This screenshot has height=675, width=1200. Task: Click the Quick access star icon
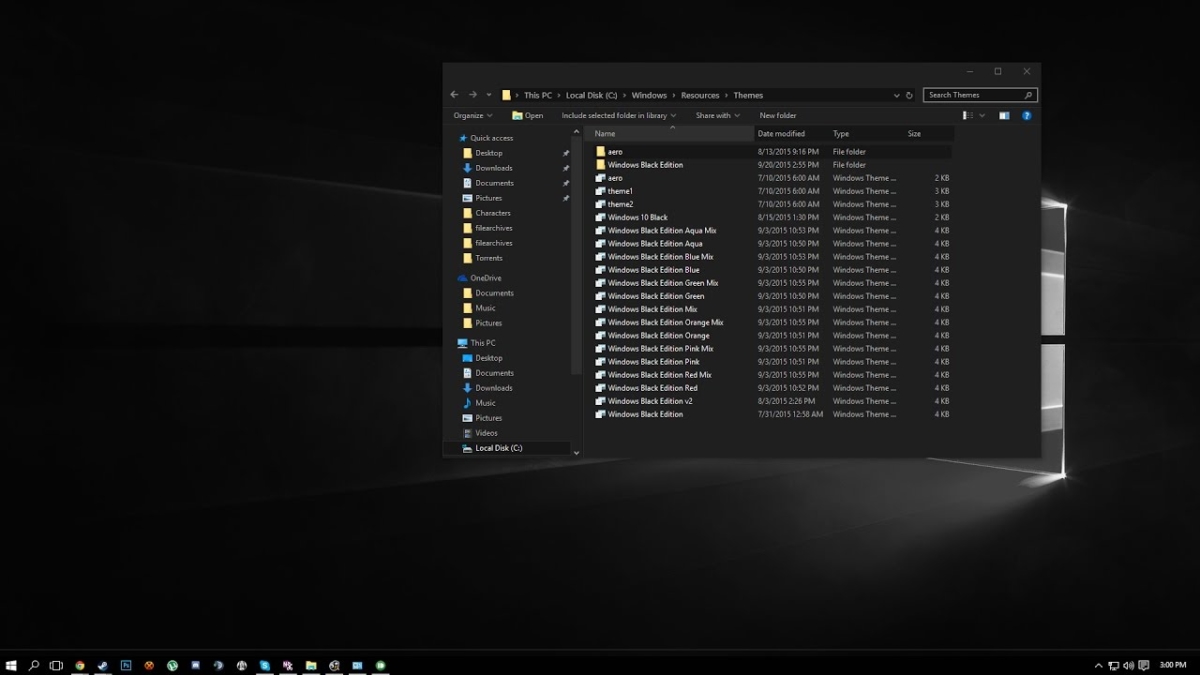tap(464, 137)
